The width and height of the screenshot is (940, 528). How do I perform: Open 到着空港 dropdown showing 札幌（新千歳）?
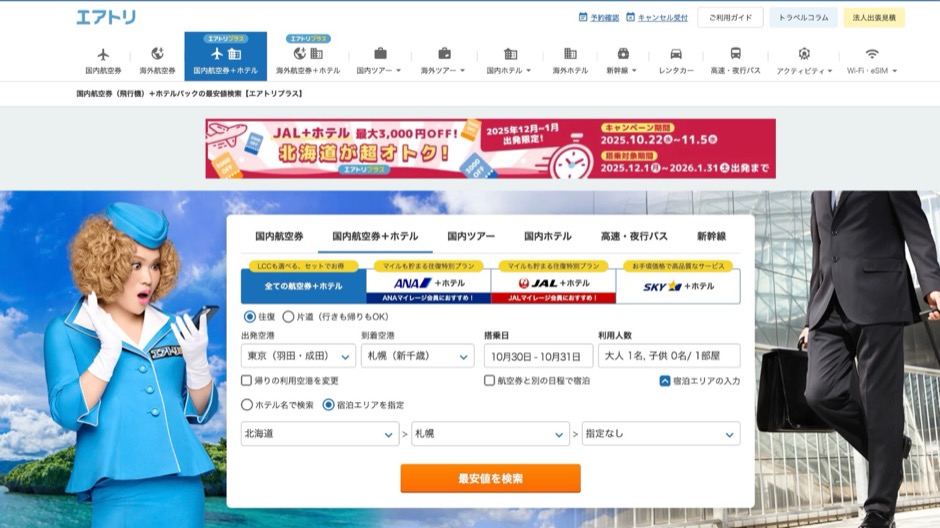point(416,356)
